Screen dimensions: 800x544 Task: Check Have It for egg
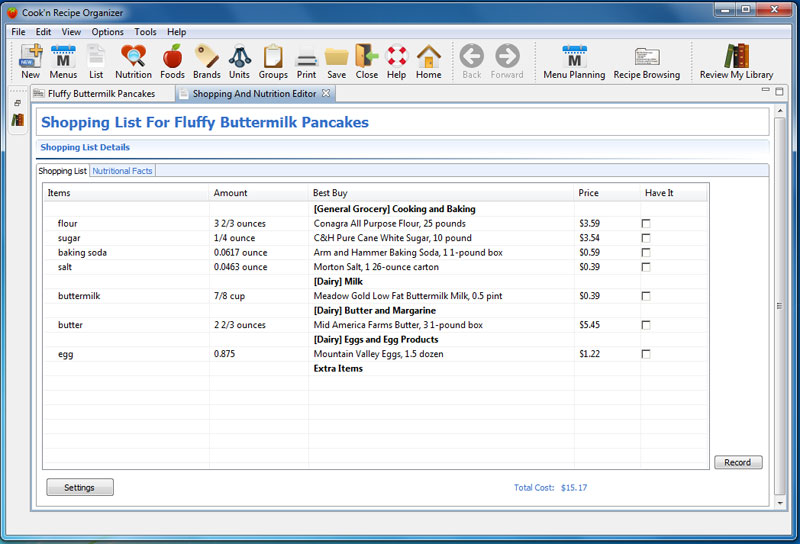pyautogui.click(x=646, y=354)
